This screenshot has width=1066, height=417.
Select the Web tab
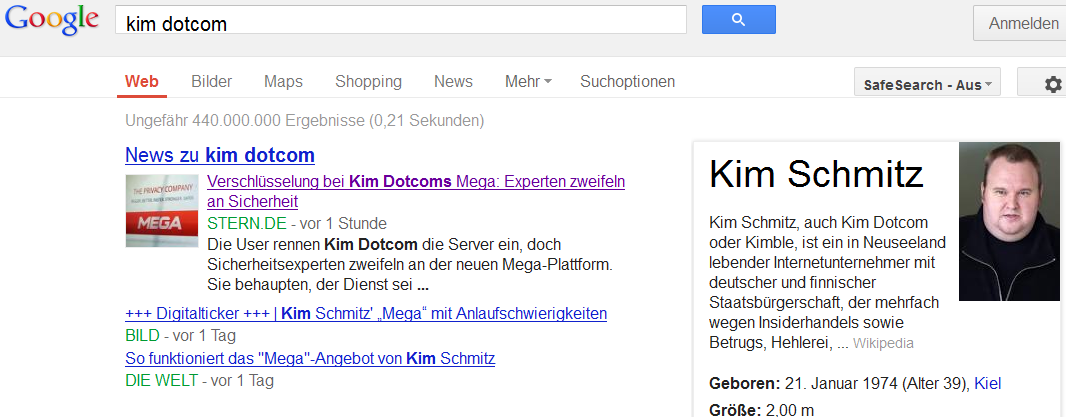(141, 82)
